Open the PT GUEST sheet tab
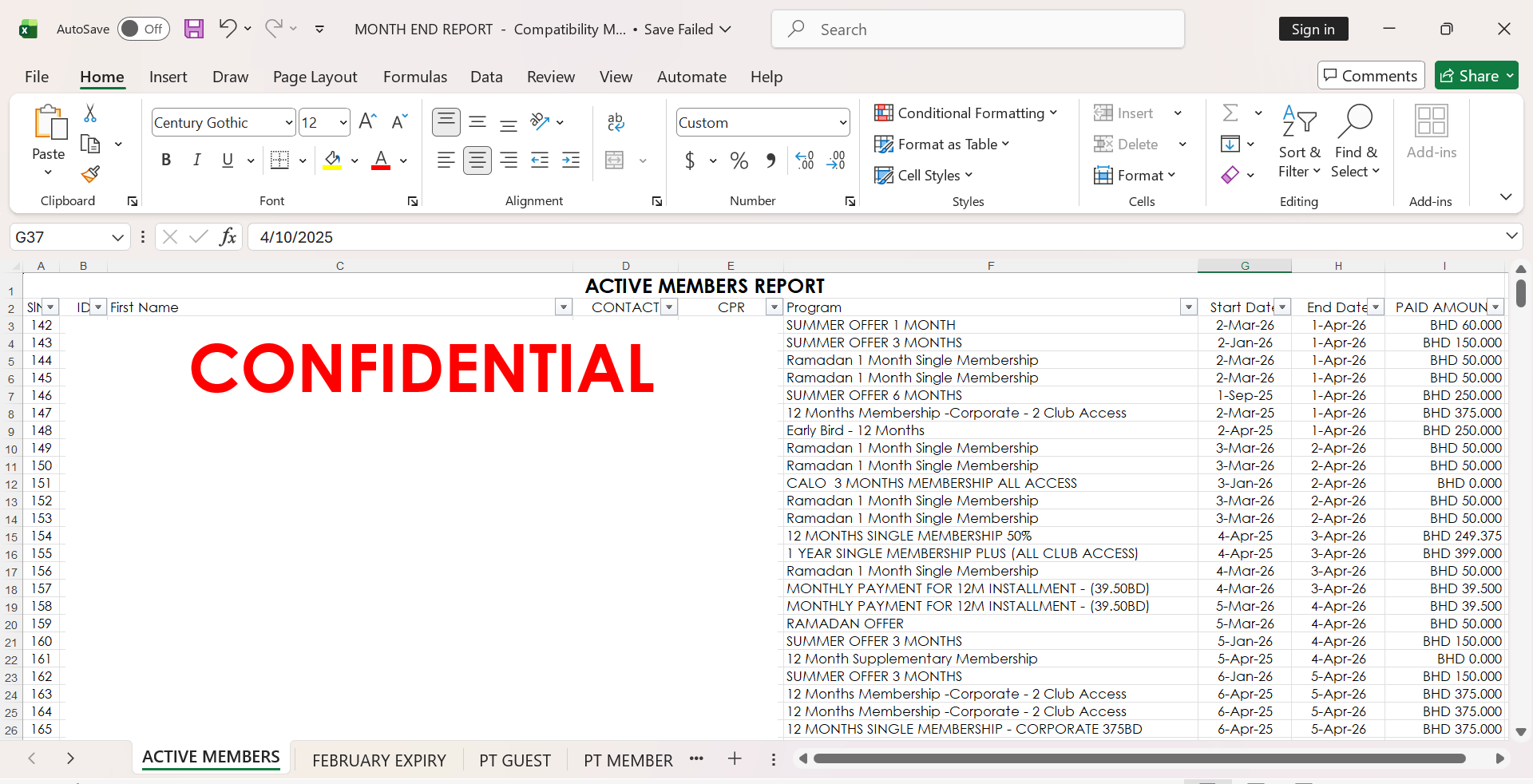The width and height of the screenshot is (1533, 784). (515, 760)
